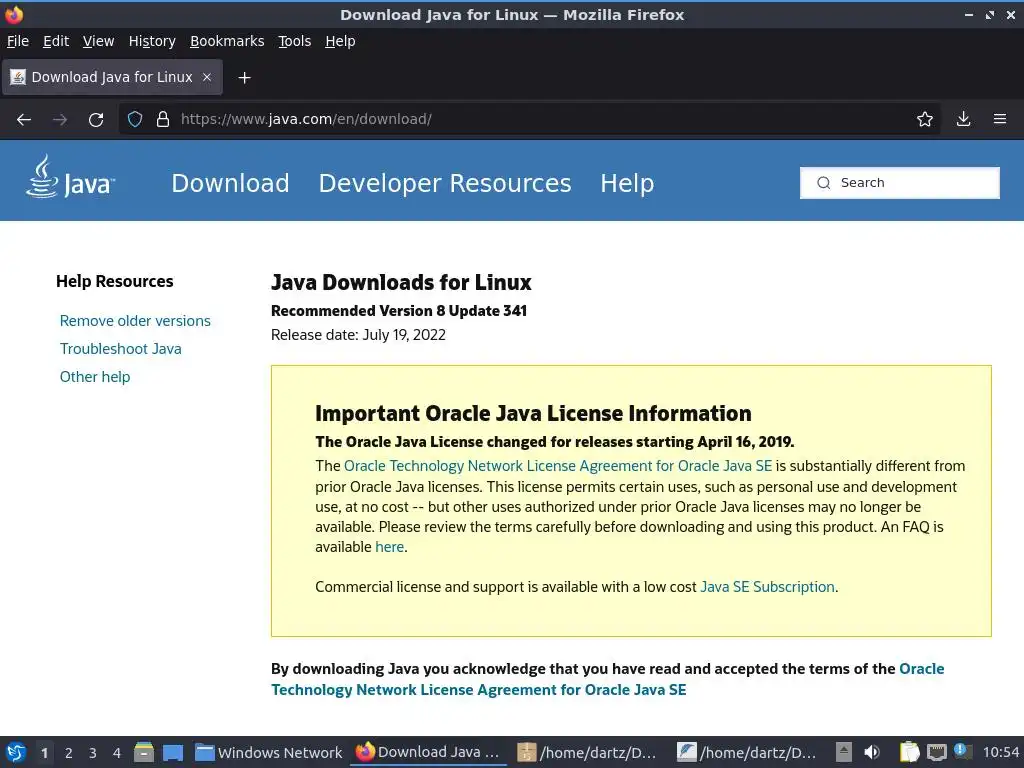Open the clipboard manager tray icon
The image size is (1024, 768).
coord(909,753)
